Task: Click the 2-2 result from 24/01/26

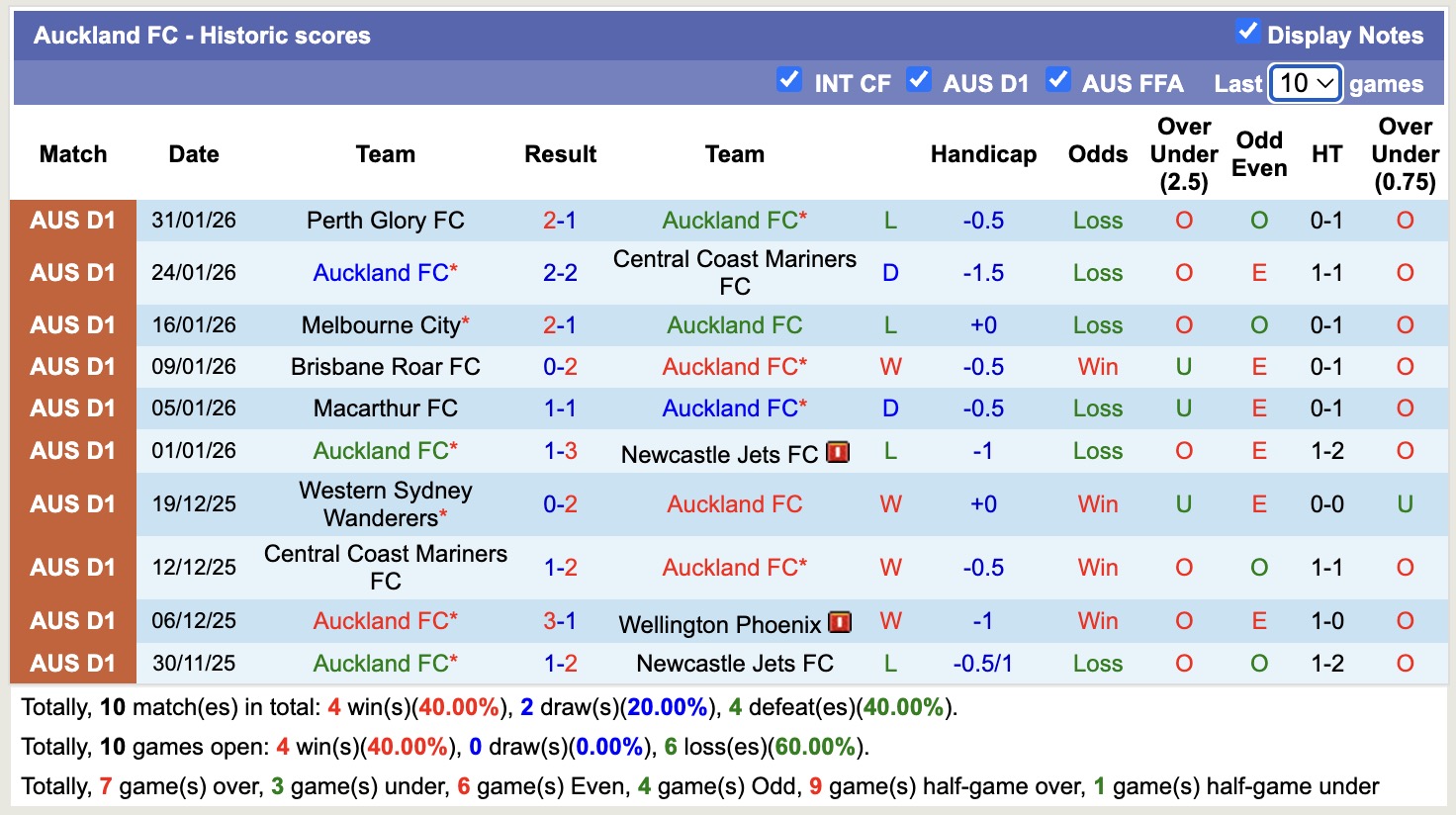Action: coord(560,272)
